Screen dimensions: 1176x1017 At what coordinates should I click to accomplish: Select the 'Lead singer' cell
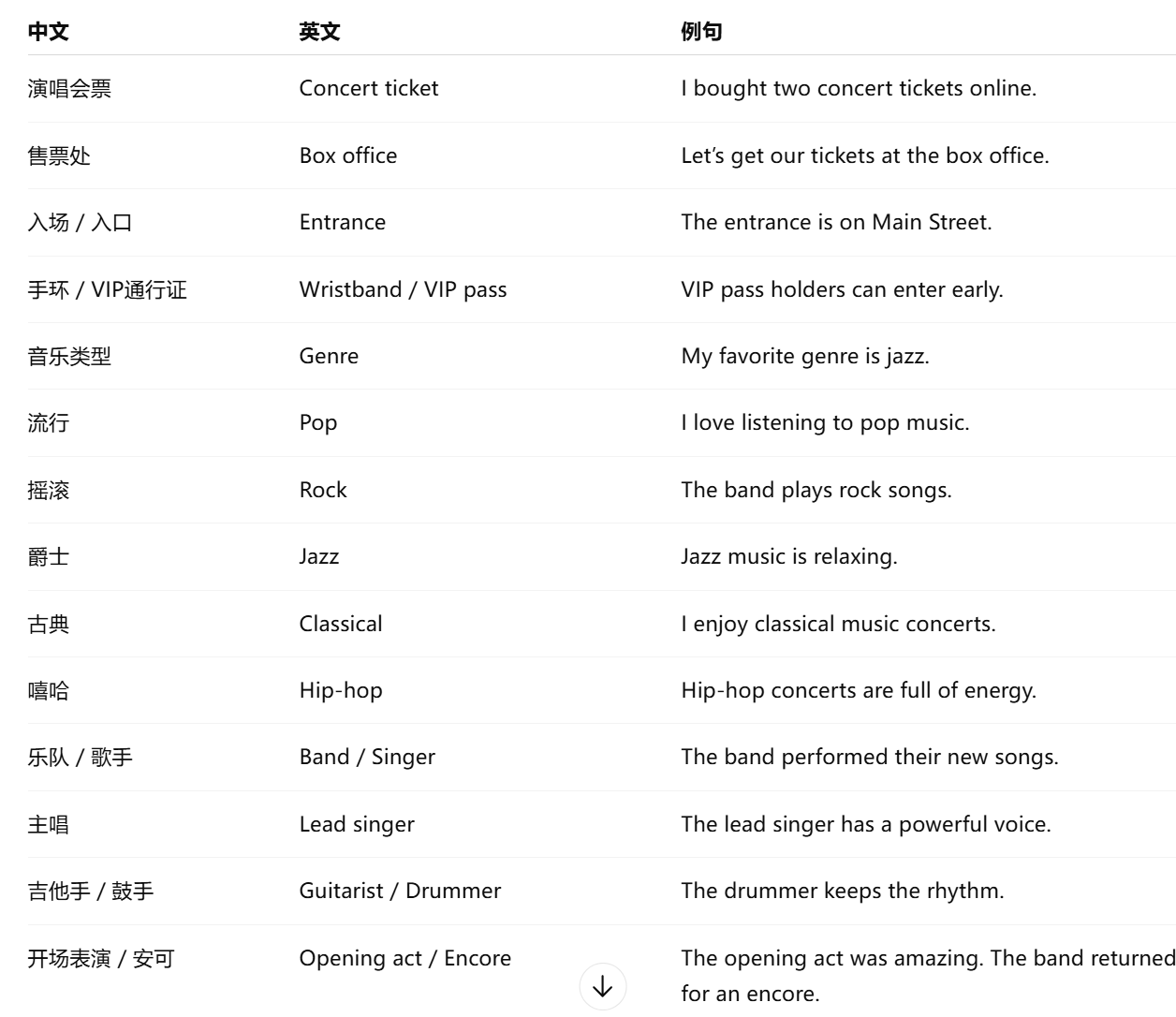[x=357, y=824]
